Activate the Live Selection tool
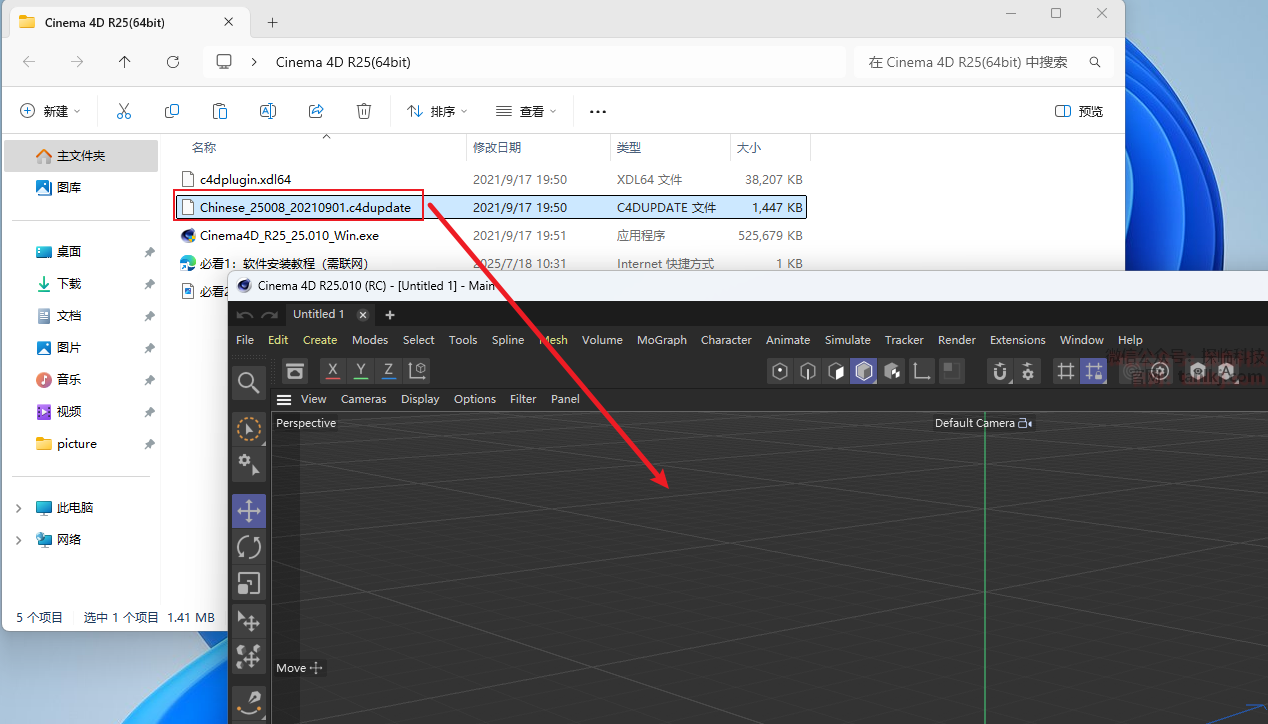 249,429
